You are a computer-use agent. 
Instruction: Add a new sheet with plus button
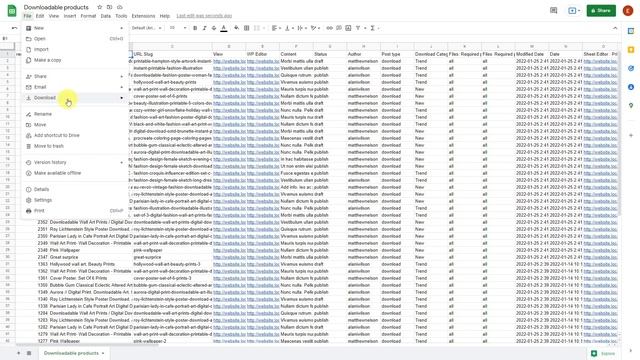point(18,353)
